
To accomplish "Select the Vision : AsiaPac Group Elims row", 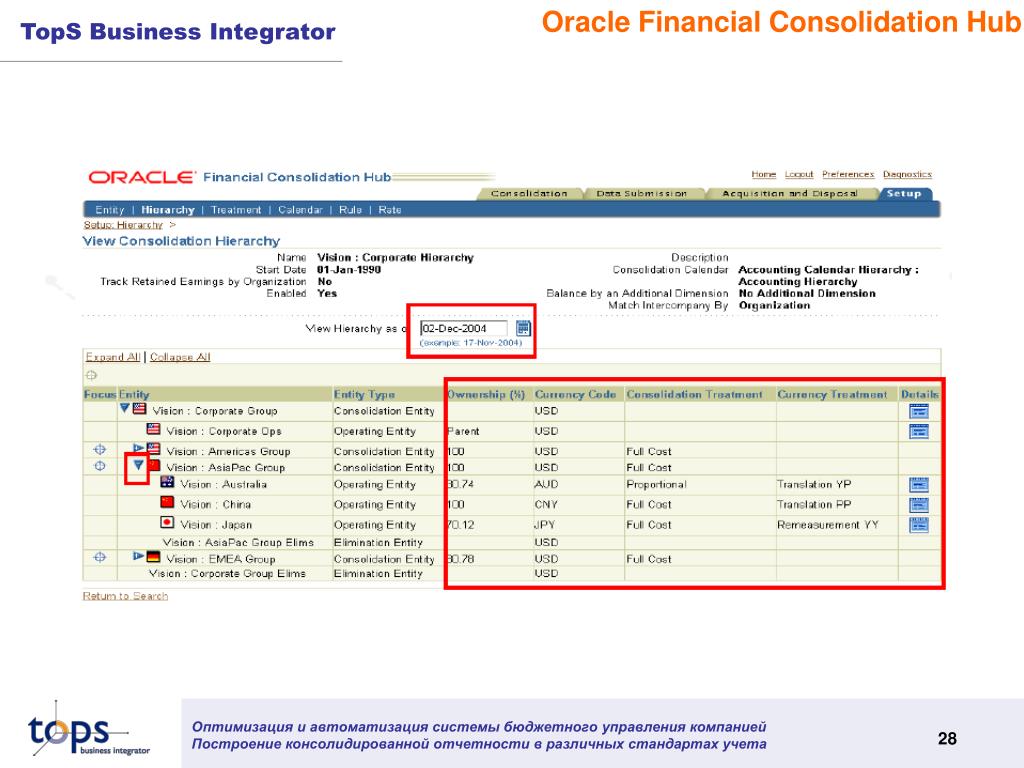I will coord(512,542).
